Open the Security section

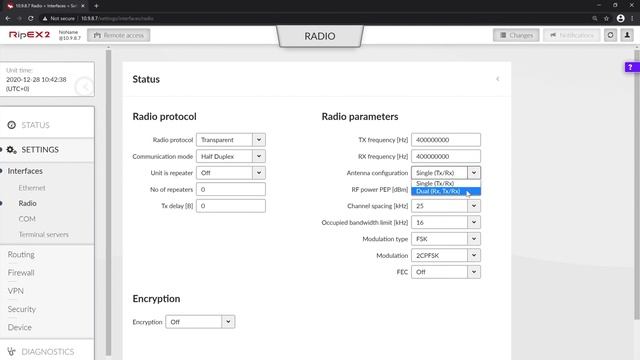click(x=22, y=309)
